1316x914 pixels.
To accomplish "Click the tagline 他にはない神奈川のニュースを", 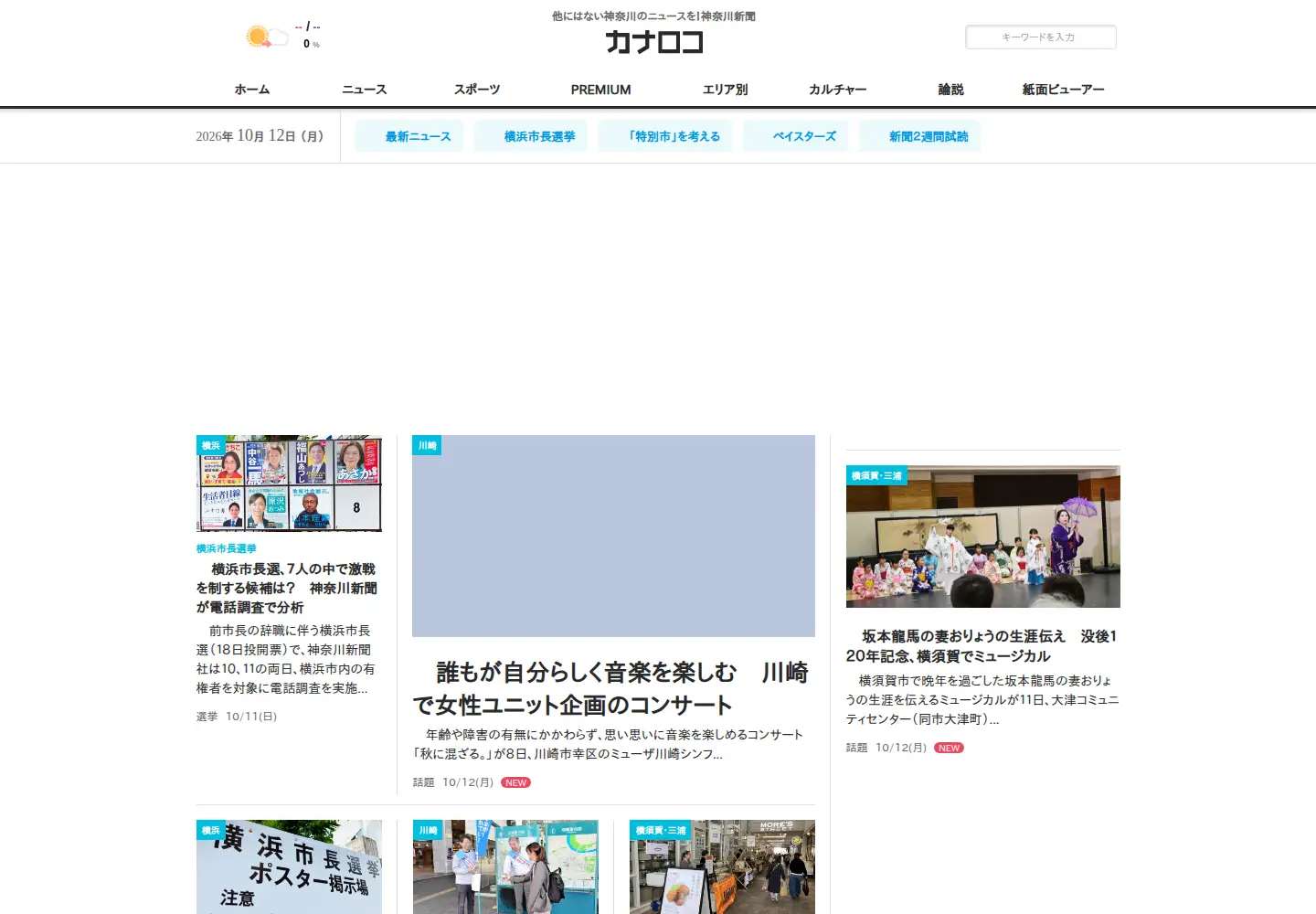I will pos(653,16).
